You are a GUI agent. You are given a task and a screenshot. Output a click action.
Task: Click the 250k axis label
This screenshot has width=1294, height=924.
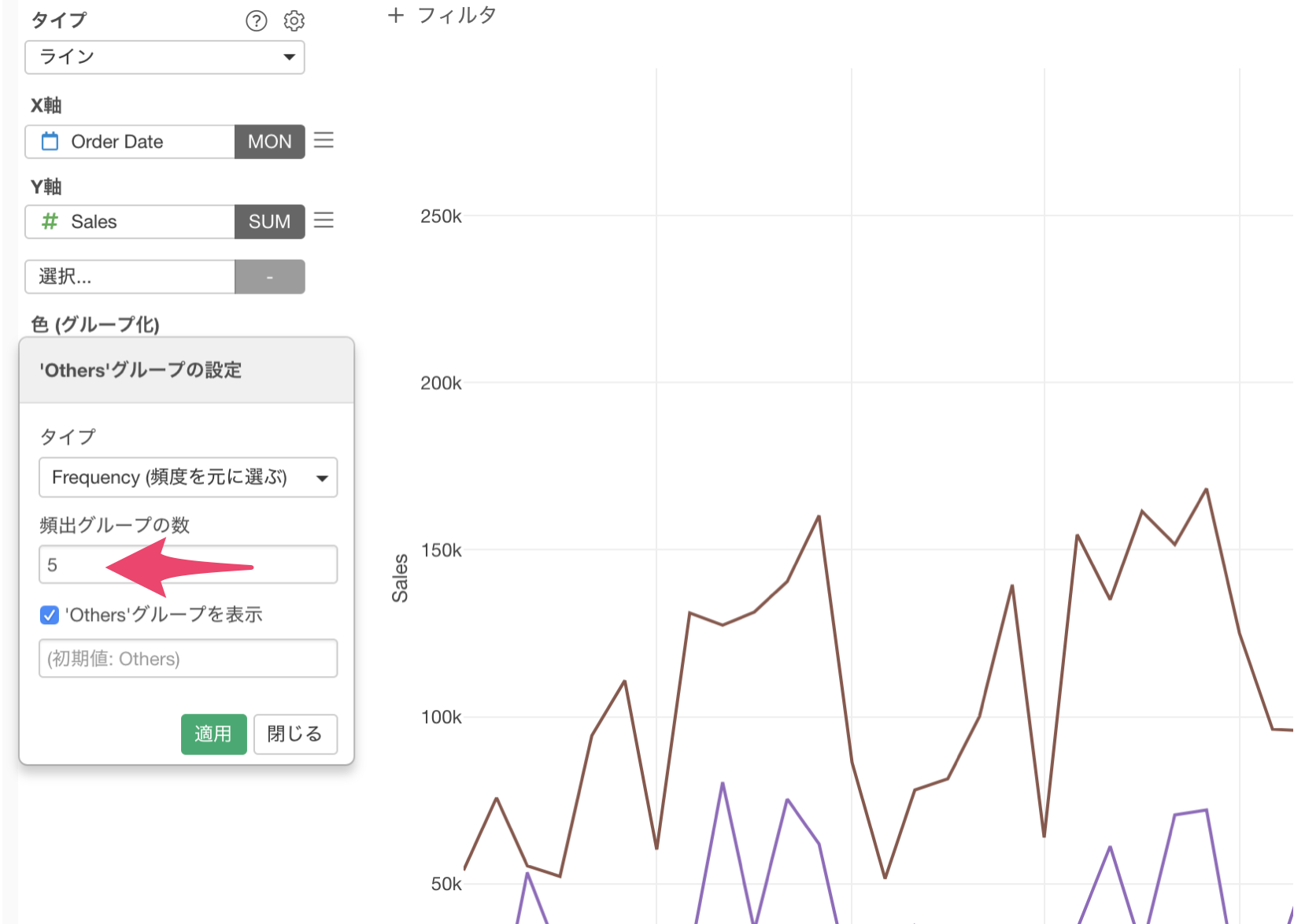(x=441, y=216)
